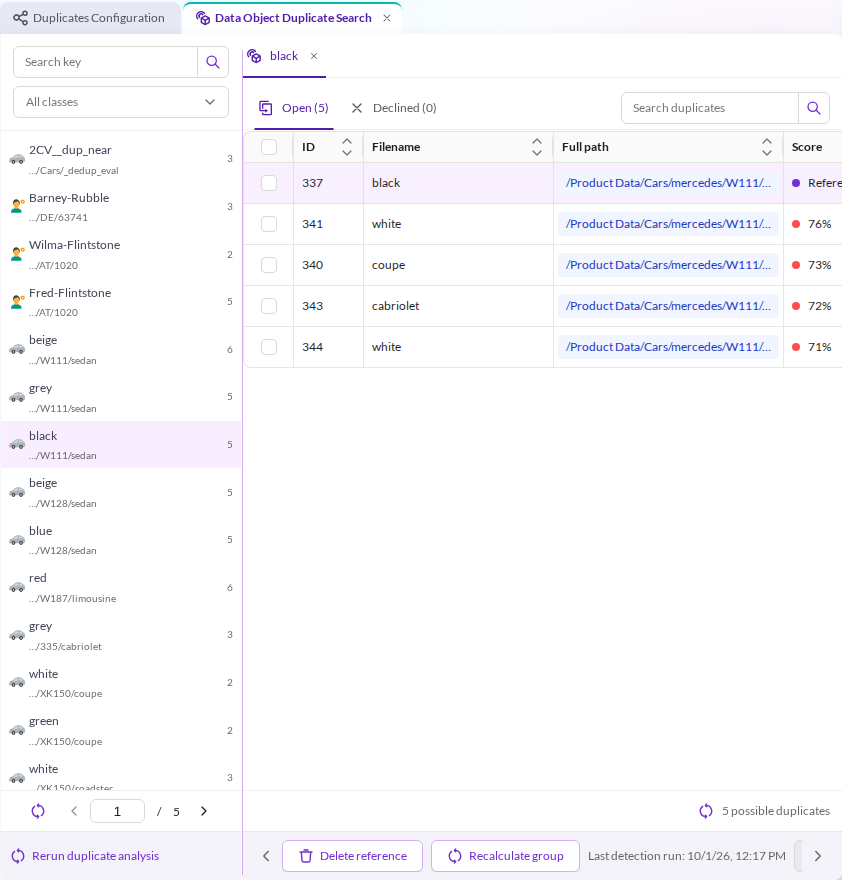Click Rerun duplicate analysis

[x=85, y=856]
